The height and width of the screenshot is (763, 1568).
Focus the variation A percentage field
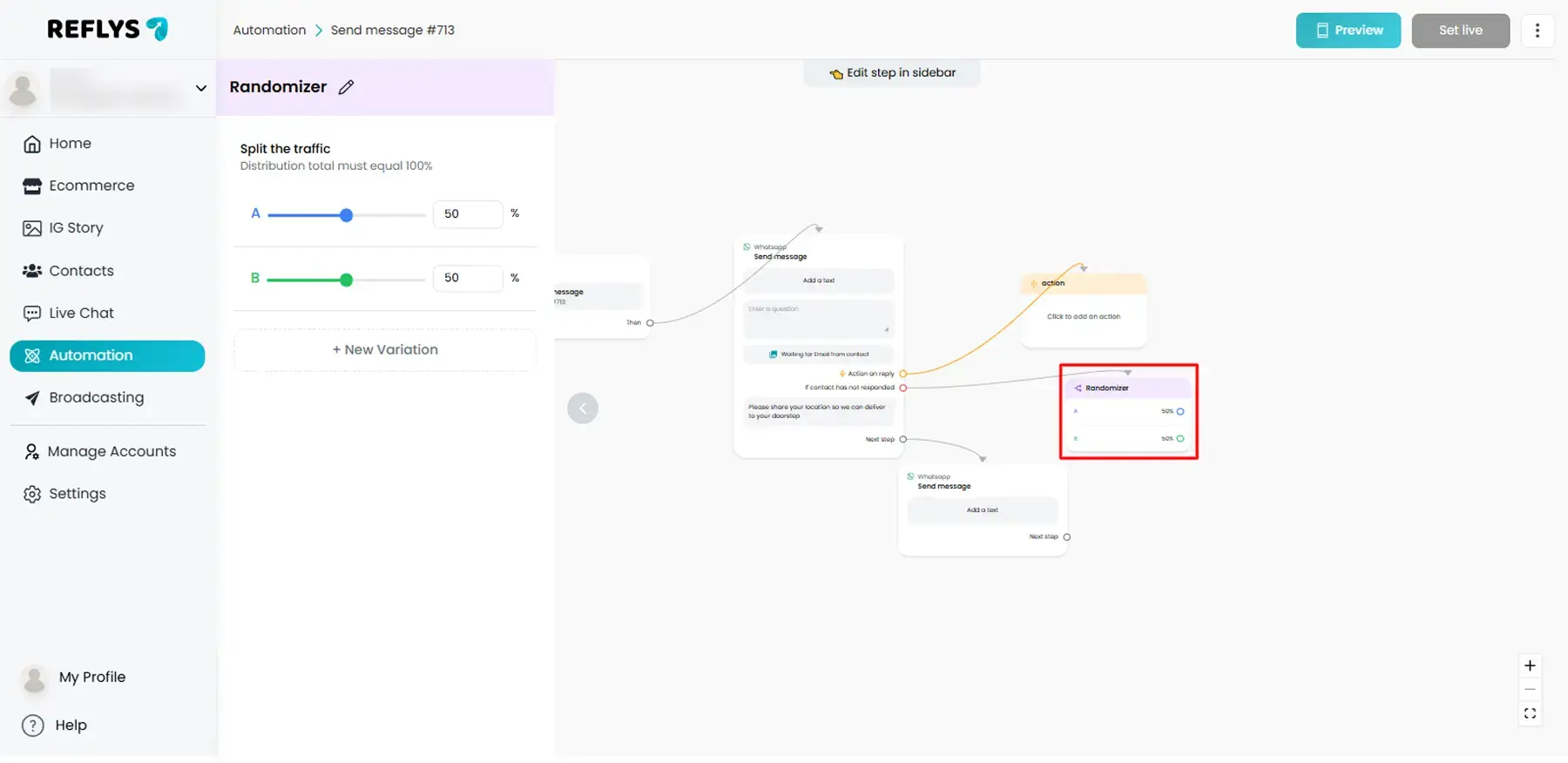pos(467,214)
